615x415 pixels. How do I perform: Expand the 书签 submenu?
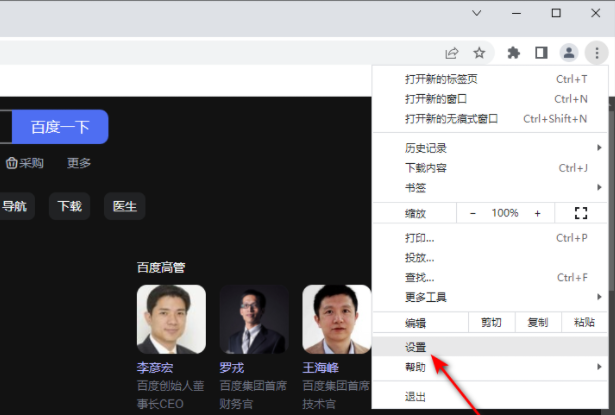coord(489,187)
